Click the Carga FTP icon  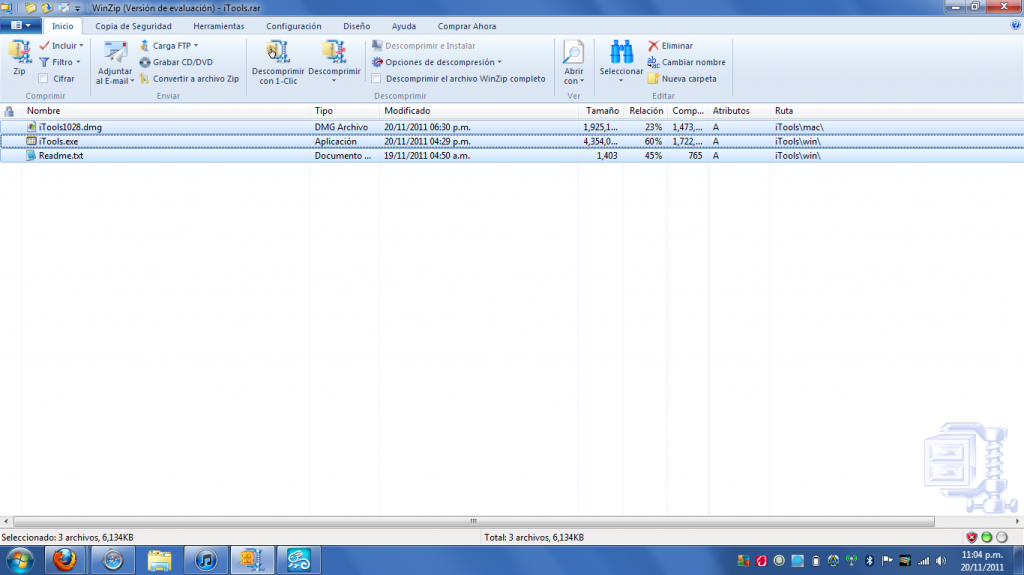[x=144, y=45]
